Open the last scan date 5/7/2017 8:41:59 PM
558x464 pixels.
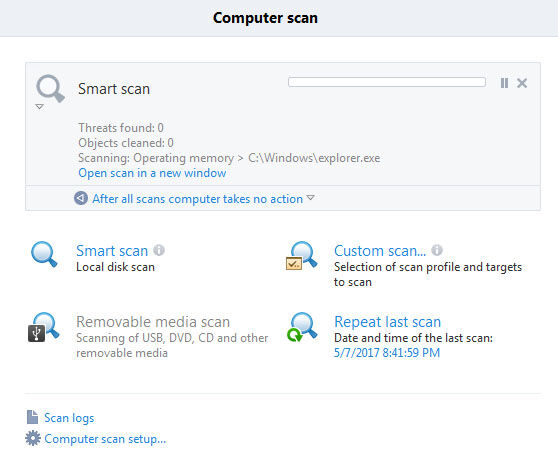(x=387, y=353)
